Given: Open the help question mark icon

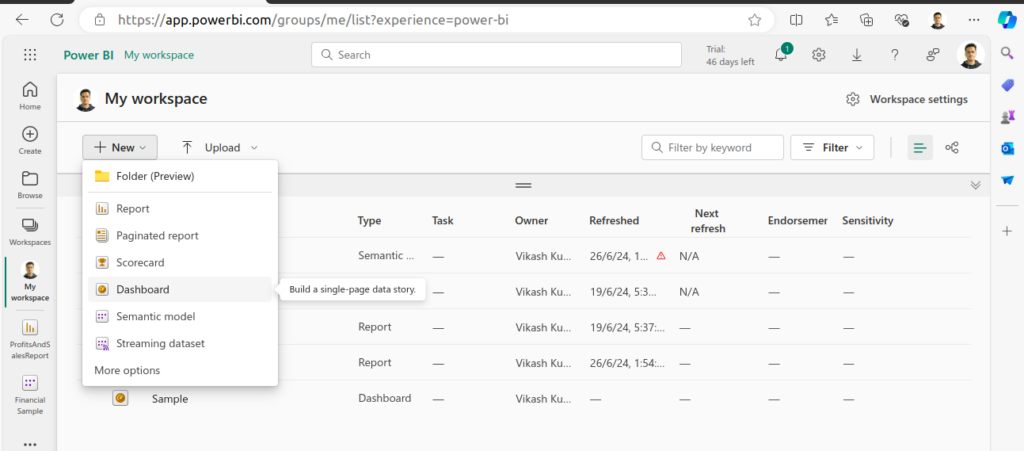Looking at the screenshot, I should click(895, 55).
